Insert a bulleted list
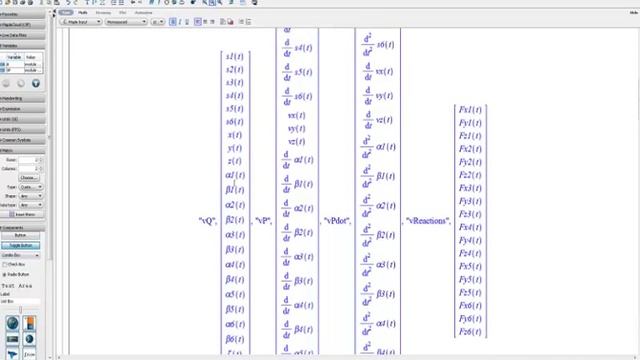This screenshot has width=640, height=360. click(241, 22)
